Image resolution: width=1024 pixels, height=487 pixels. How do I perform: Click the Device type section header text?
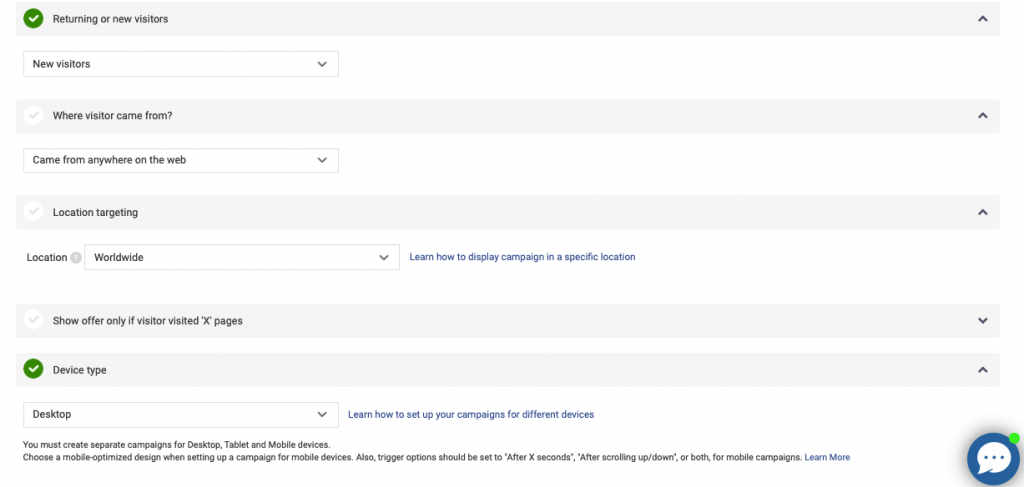80,370
